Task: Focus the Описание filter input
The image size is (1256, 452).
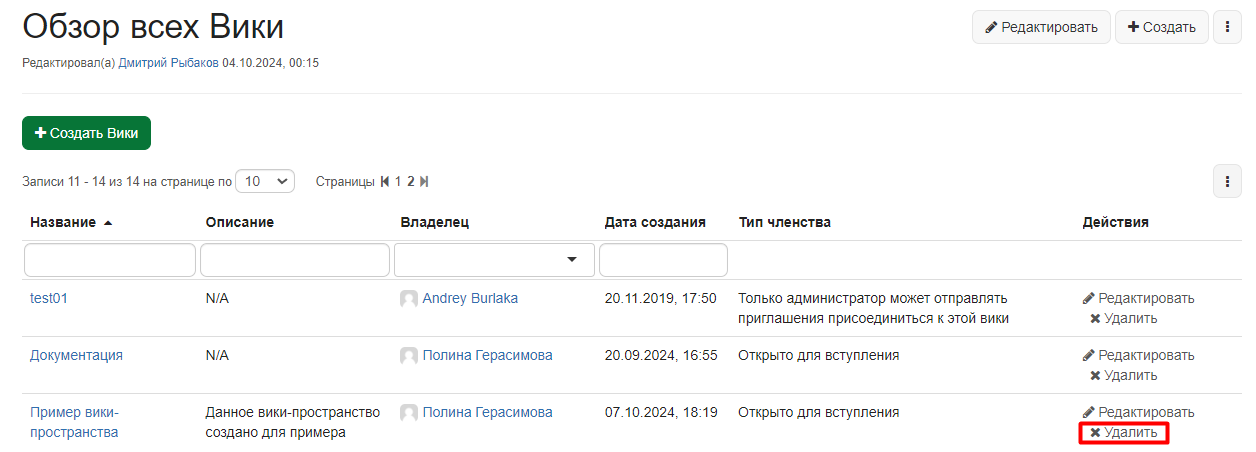Action: (295, 260)
